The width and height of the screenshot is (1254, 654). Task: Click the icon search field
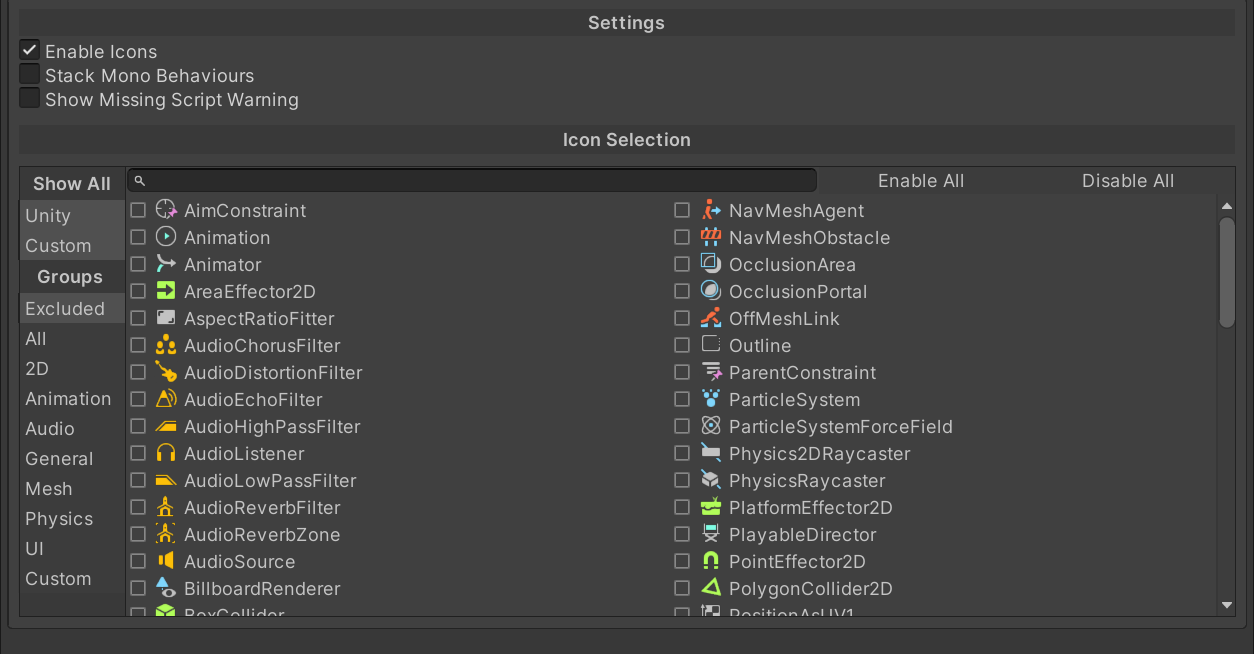pyautogui.click(x=480, y=181)
